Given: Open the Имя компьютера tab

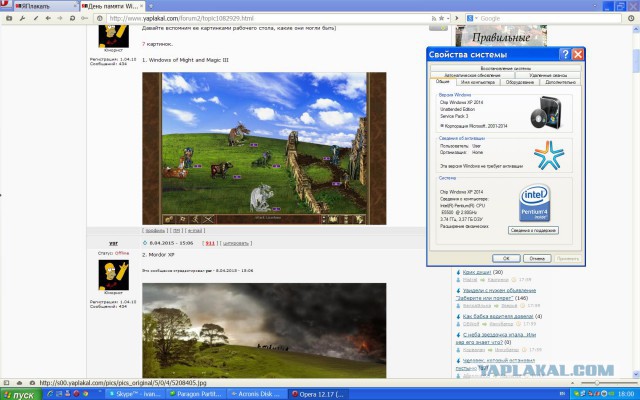Looking at the screenshot, I should click(478, 82).
